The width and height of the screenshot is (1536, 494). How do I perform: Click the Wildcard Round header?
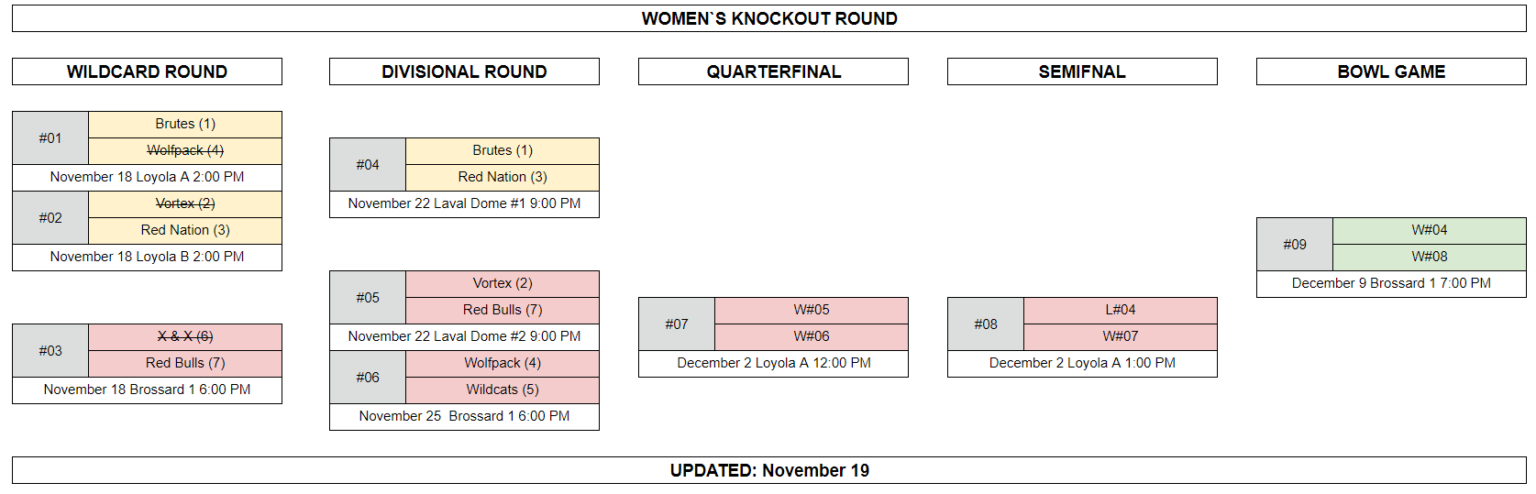tap(147, 71)
